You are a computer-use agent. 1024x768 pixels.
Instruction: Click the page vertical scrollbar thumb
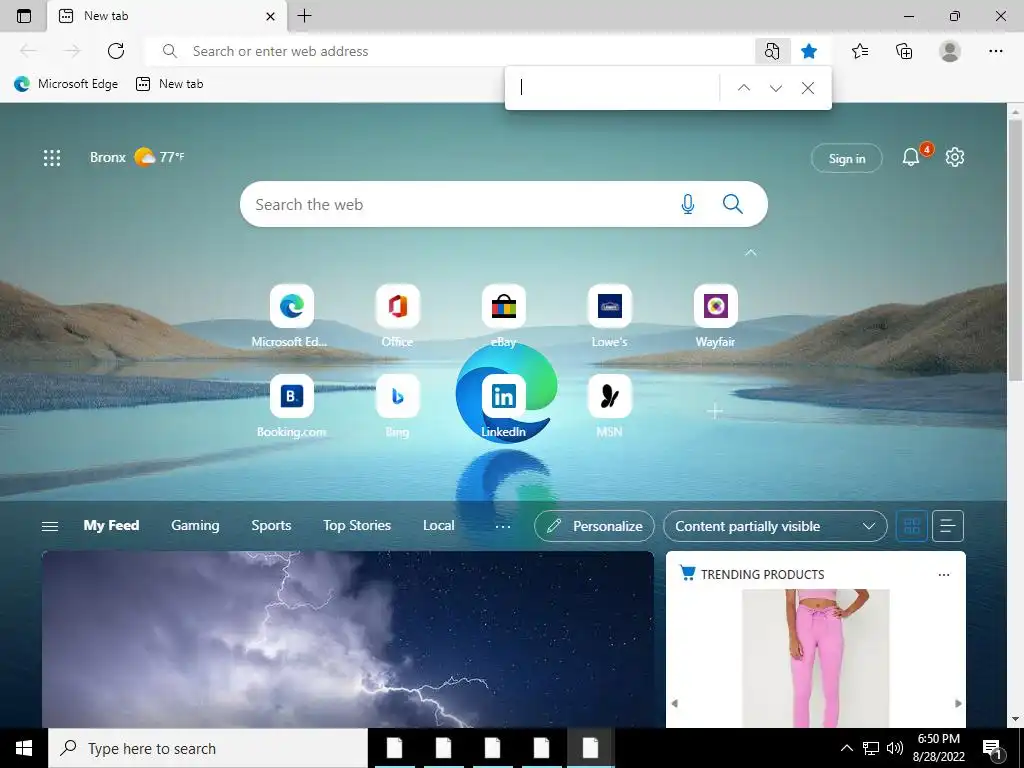1015,249
